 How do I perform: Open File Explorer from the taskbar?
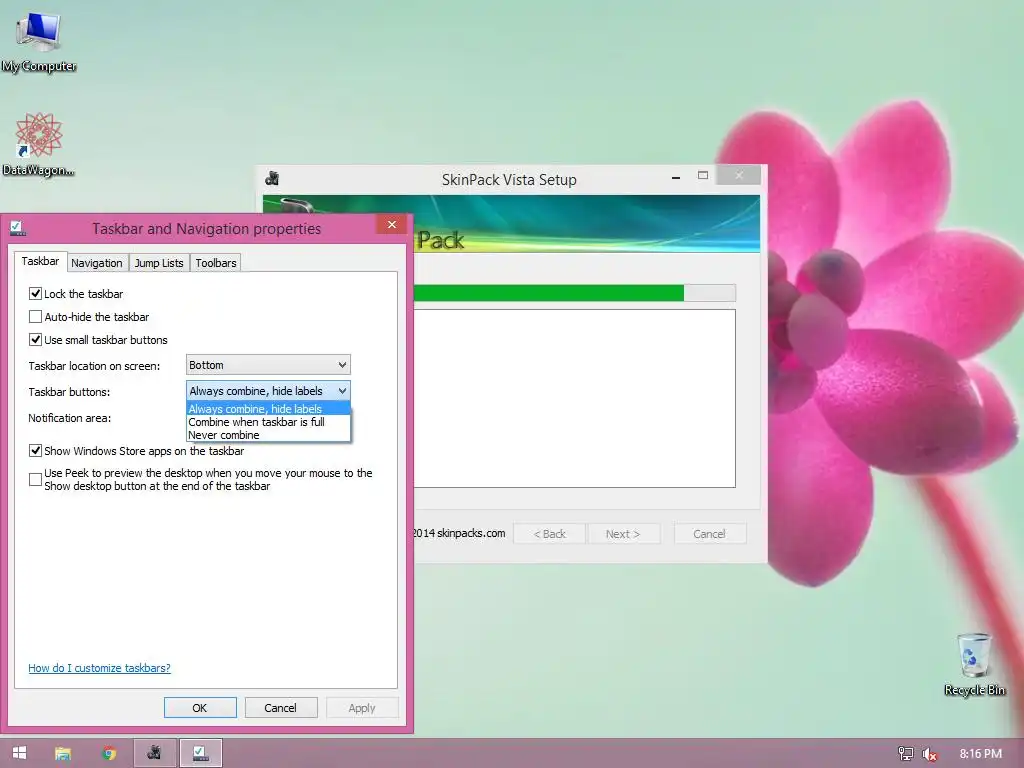pyautogui.click(x=63, y=753)
